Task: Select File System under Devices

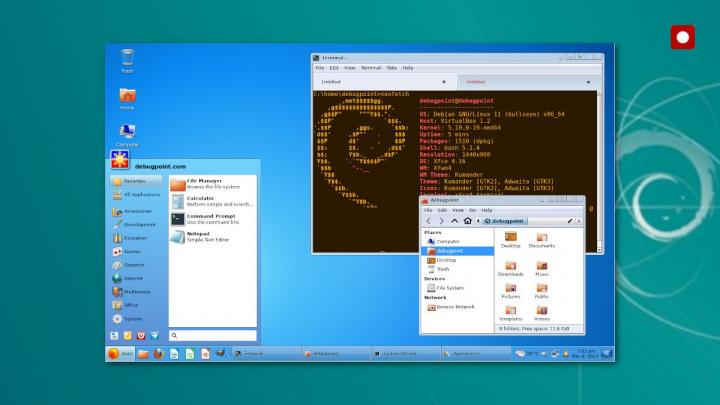Action: (450, 287)
